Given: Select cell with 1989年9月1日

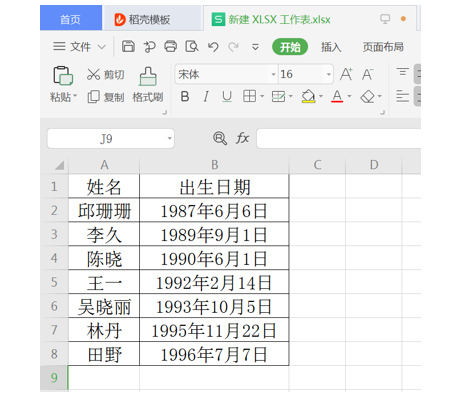Looking at the screenshot, I should pos(214,234).
